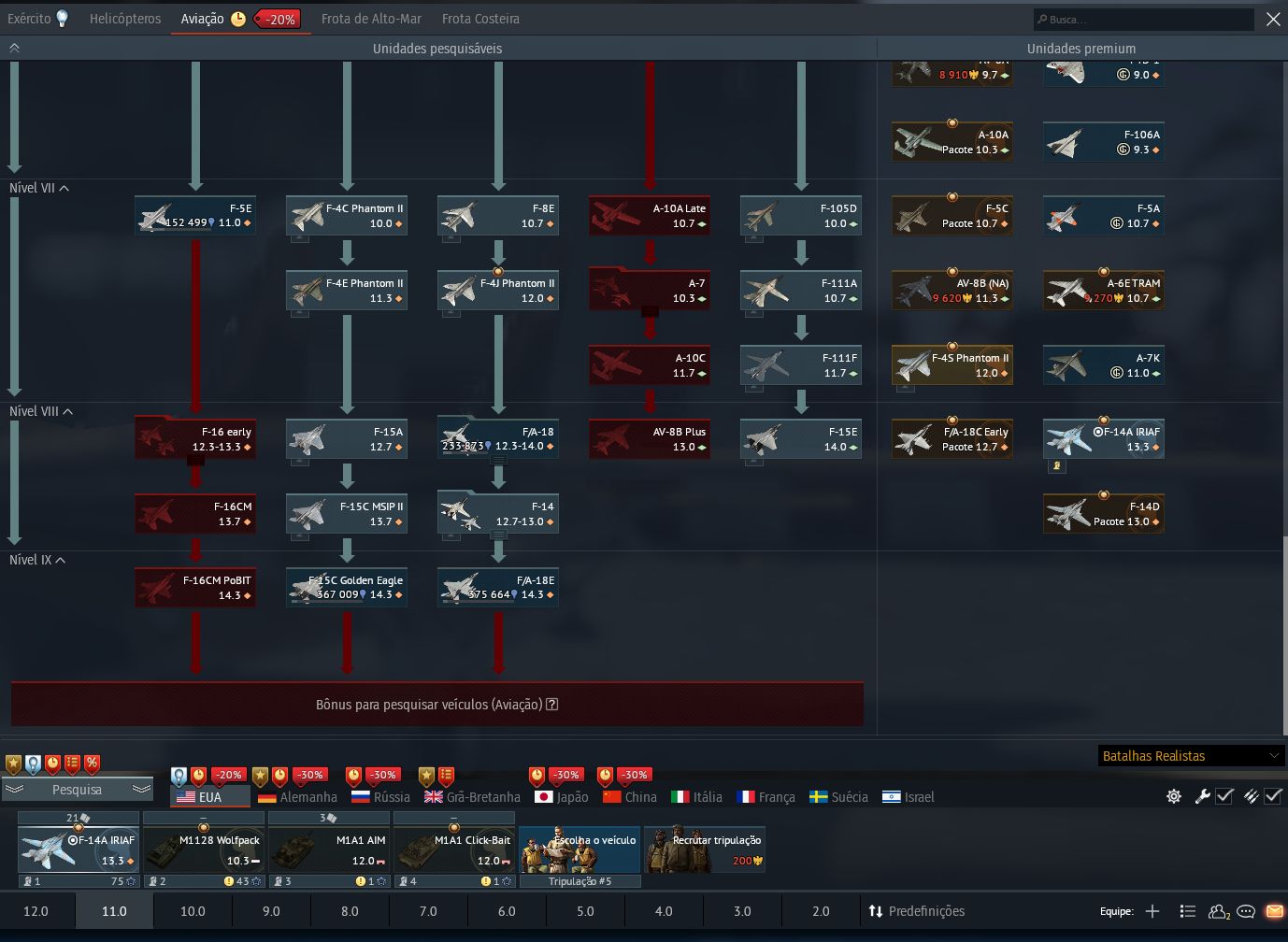This screenshot has height=942, width=1288.
Task: Select the Alemanha nation tab
Action: pyautogui.click(x=297, y=797)
